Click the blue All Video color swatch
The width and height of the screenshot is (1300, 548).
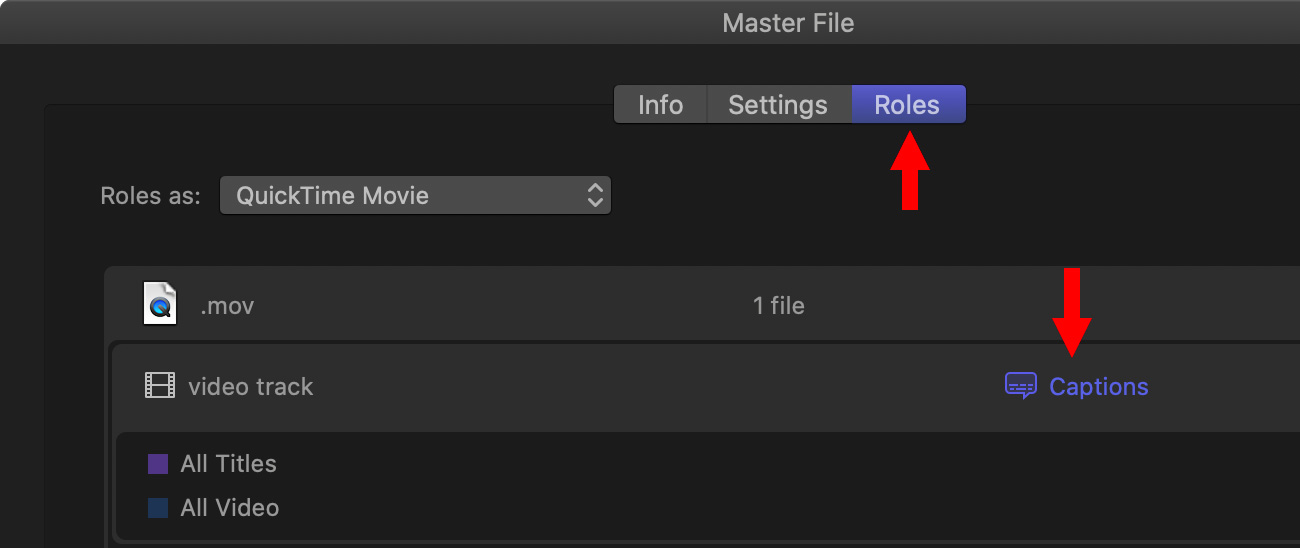point(157,508)
